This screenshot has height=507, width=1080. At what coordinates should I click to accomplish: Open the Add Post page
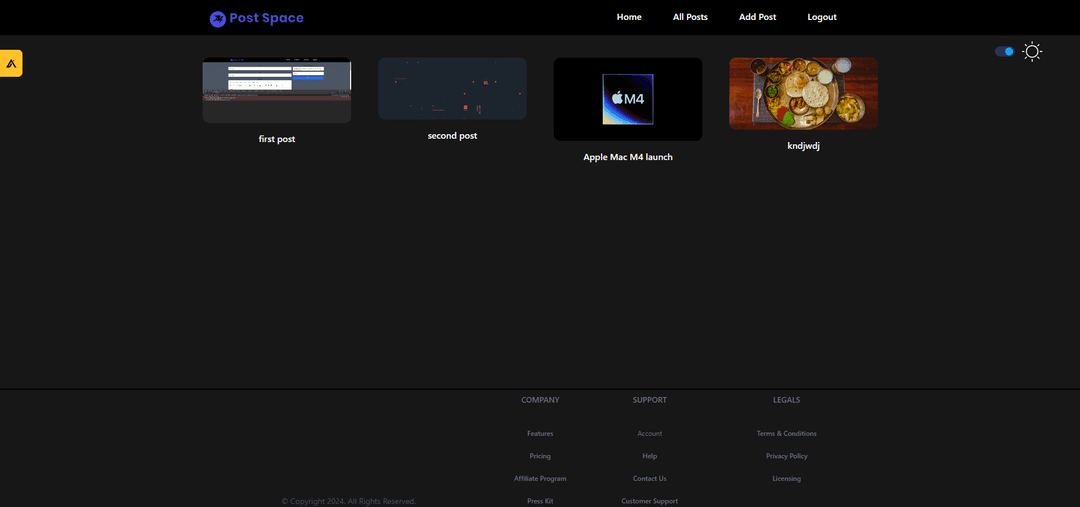[x=758, y=17]
